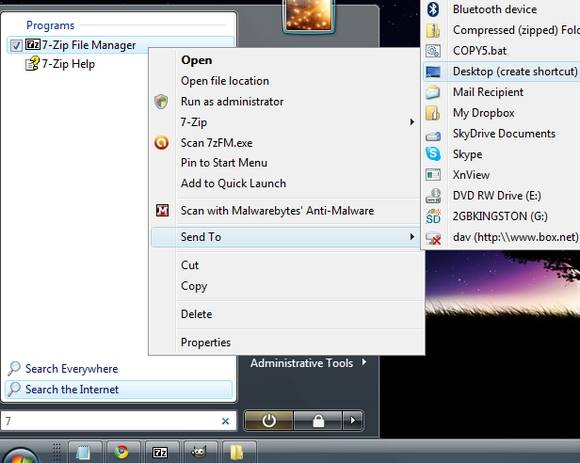Image resolution: width=580 pixels, height=463 pixels.
Task: Choose Add to Quick Launch
Action: pyautogui.click(x=285, y=183)
